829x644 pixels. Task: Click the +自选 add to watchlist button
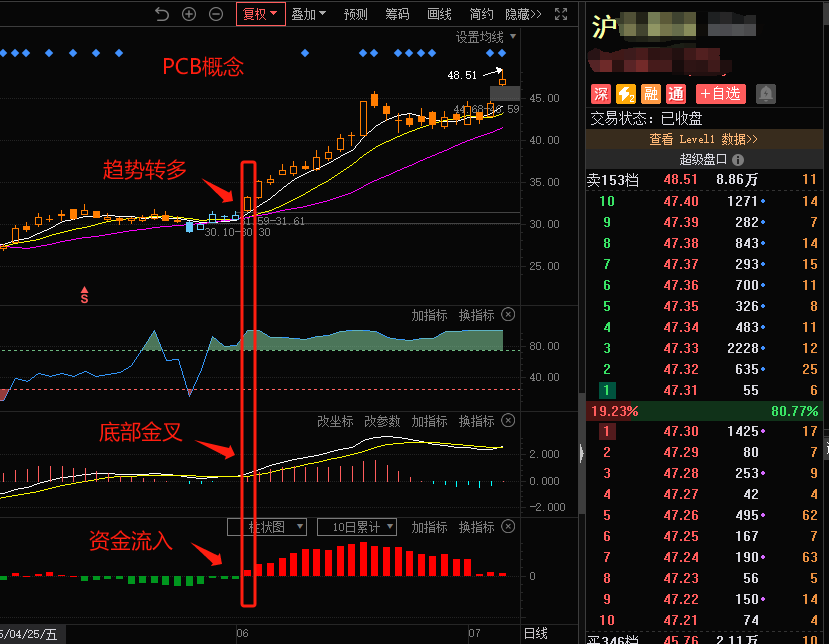[x=721, y=94]
